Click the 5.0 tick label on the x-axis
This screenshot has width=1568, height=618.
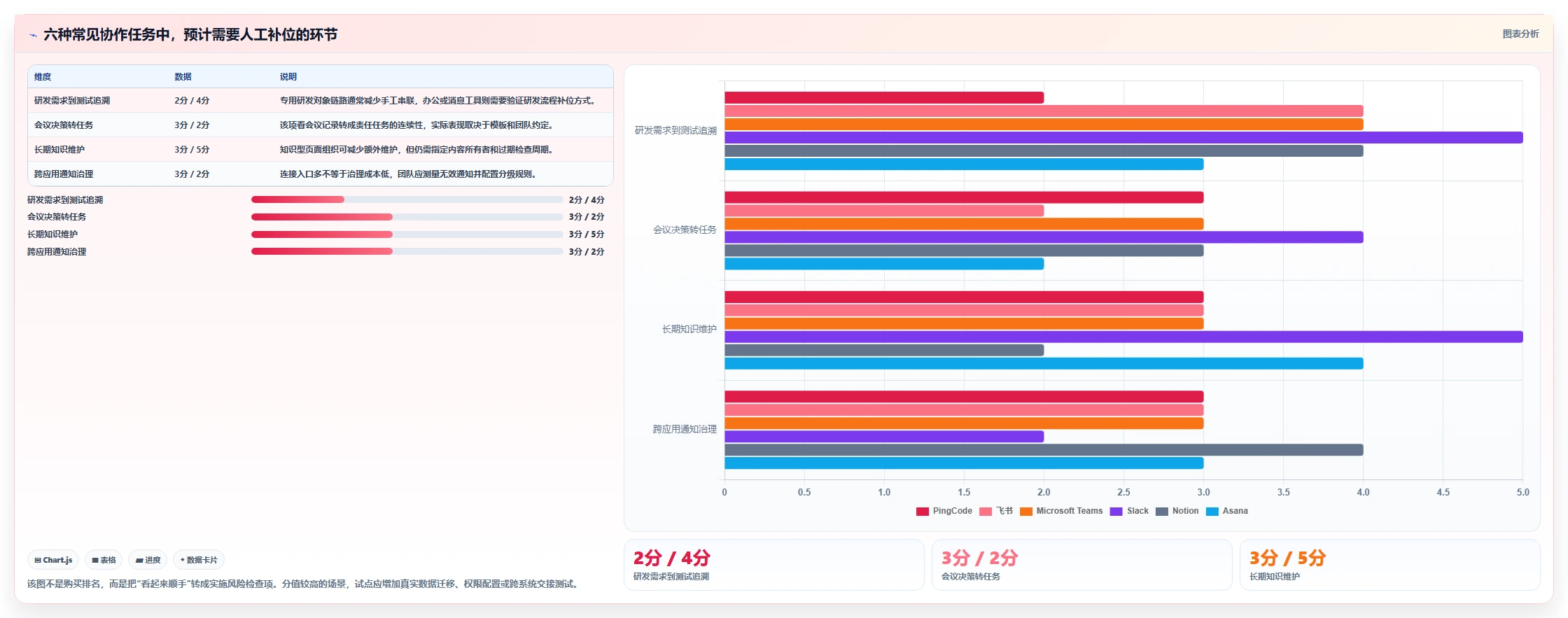(x=1522, y=493)
